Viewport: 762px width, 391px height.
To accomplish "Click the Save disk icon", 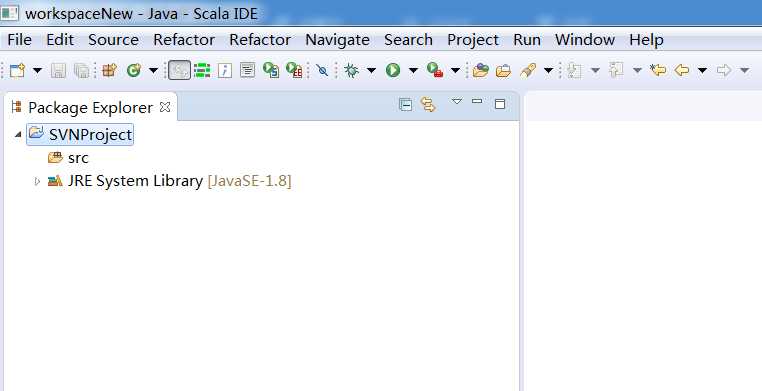I will 58,70.
